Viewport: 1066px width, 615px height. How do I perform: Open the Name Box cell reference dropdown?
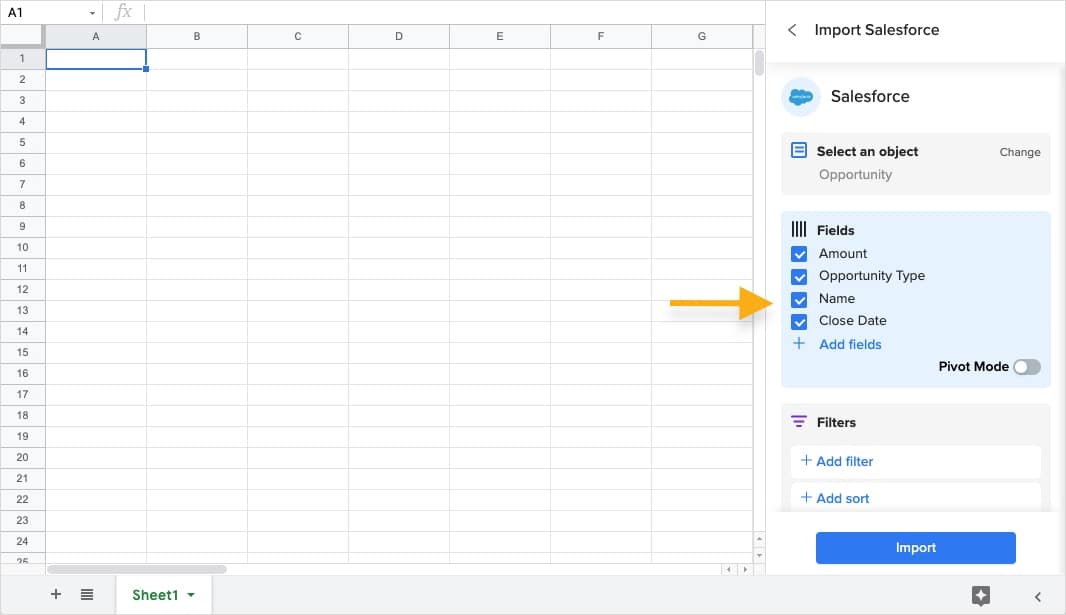tap(92, 13)
